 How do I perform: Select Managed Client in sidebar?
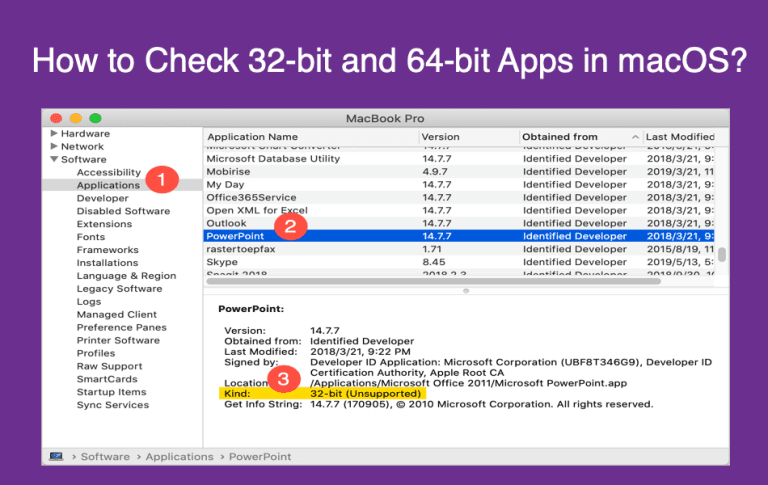(x=116, y=315)
